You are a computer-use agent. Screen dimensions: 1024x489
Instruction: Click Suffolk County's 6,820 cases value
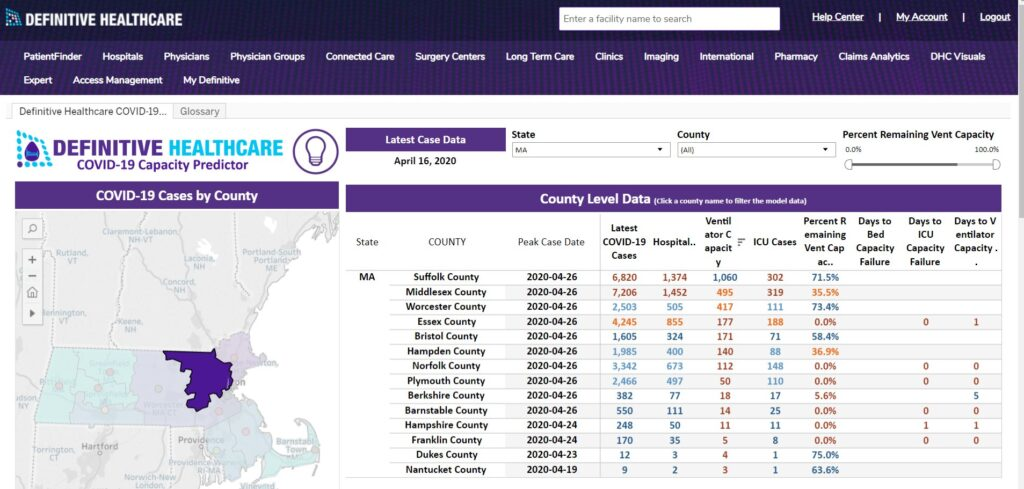pos(624,277)
